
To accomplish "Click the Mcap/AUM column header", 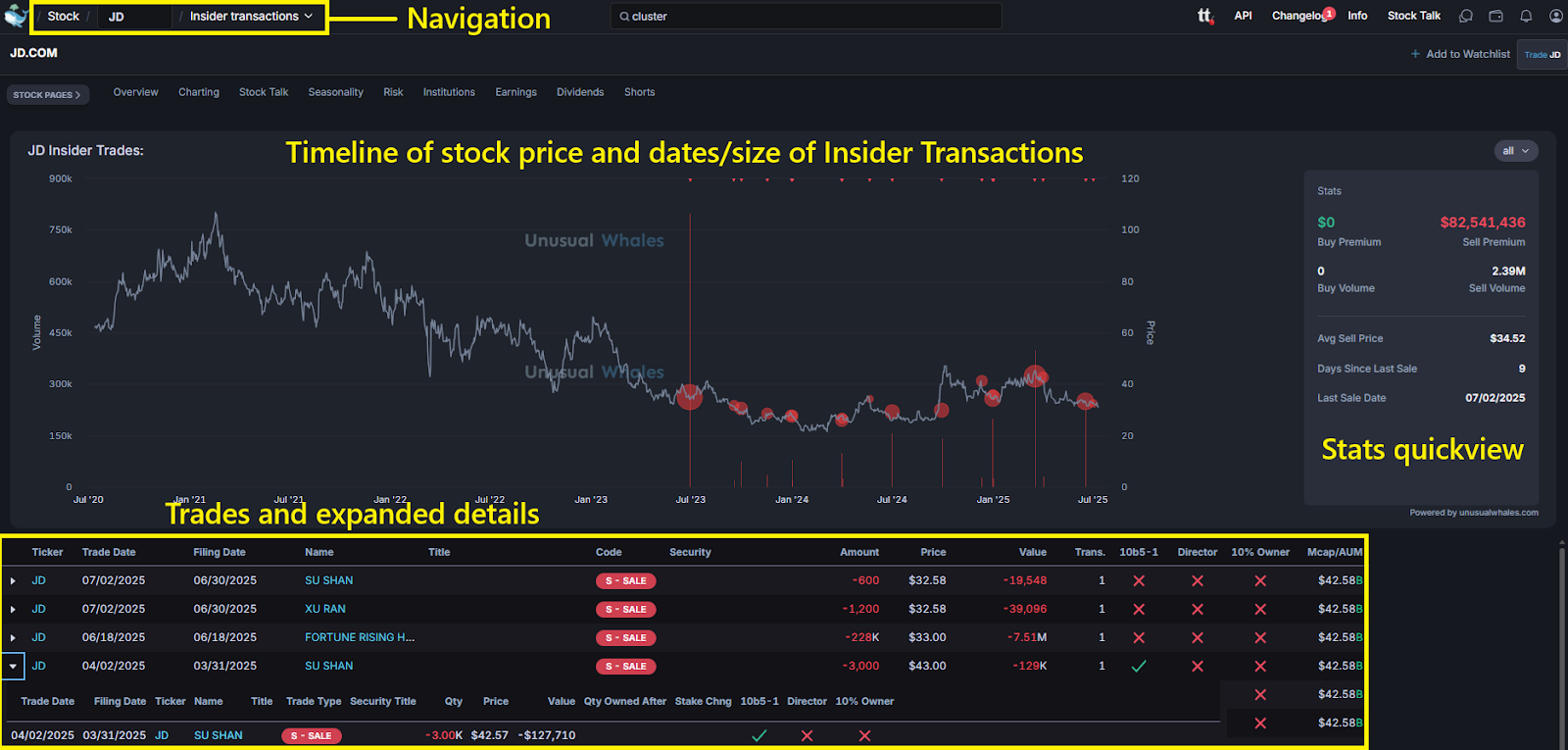I will [1334, 552].
